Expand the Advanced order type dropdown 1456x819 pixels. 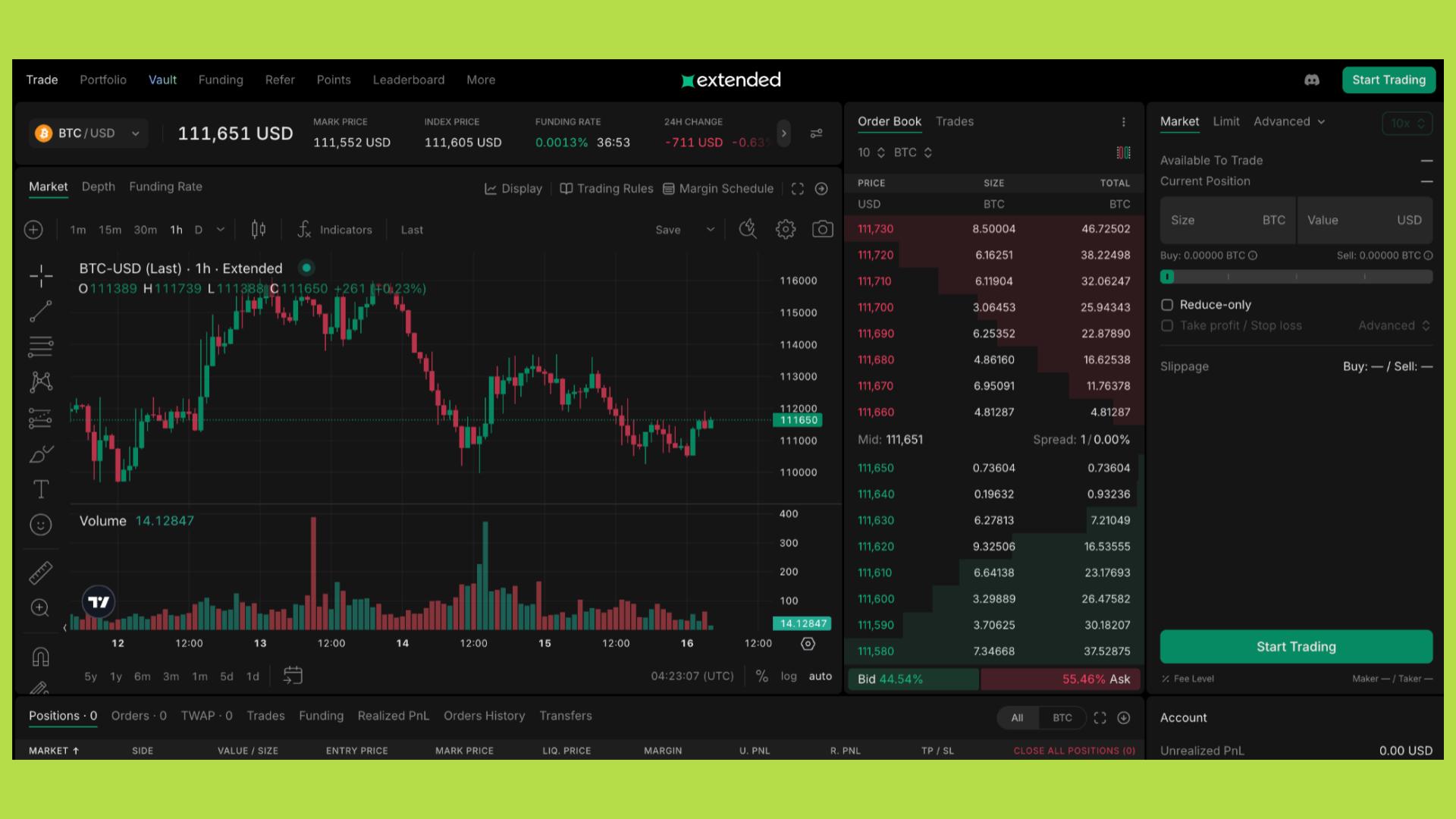point(1288,121)
